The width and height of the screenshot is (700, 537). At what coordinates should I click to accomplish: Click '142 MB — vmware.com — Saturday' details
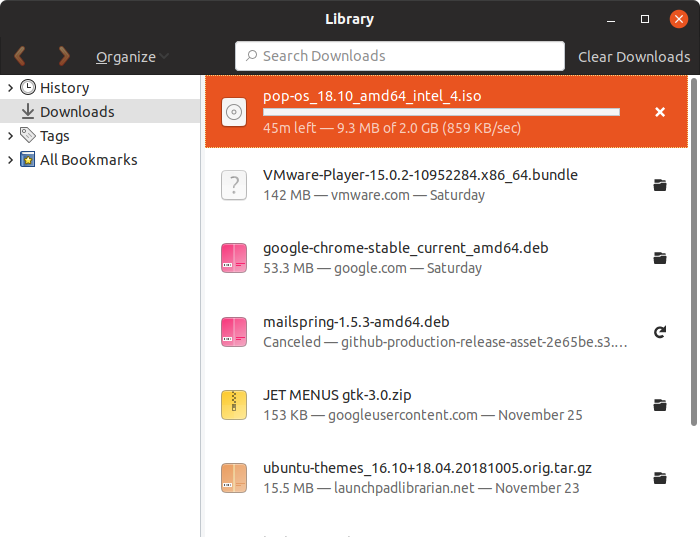374,195
